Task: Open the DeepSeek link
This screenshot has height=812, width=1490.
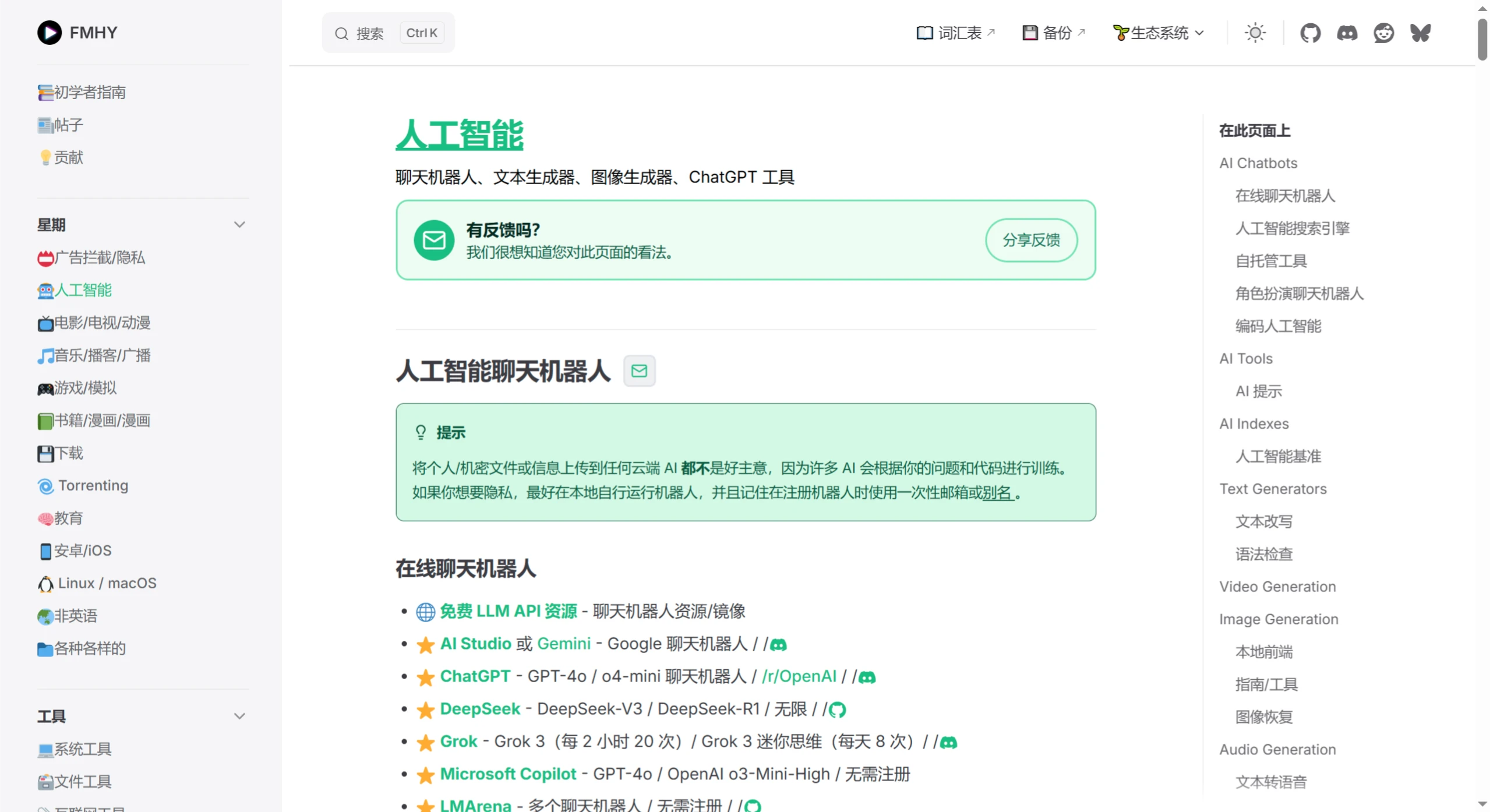Action: coord(480,709)
